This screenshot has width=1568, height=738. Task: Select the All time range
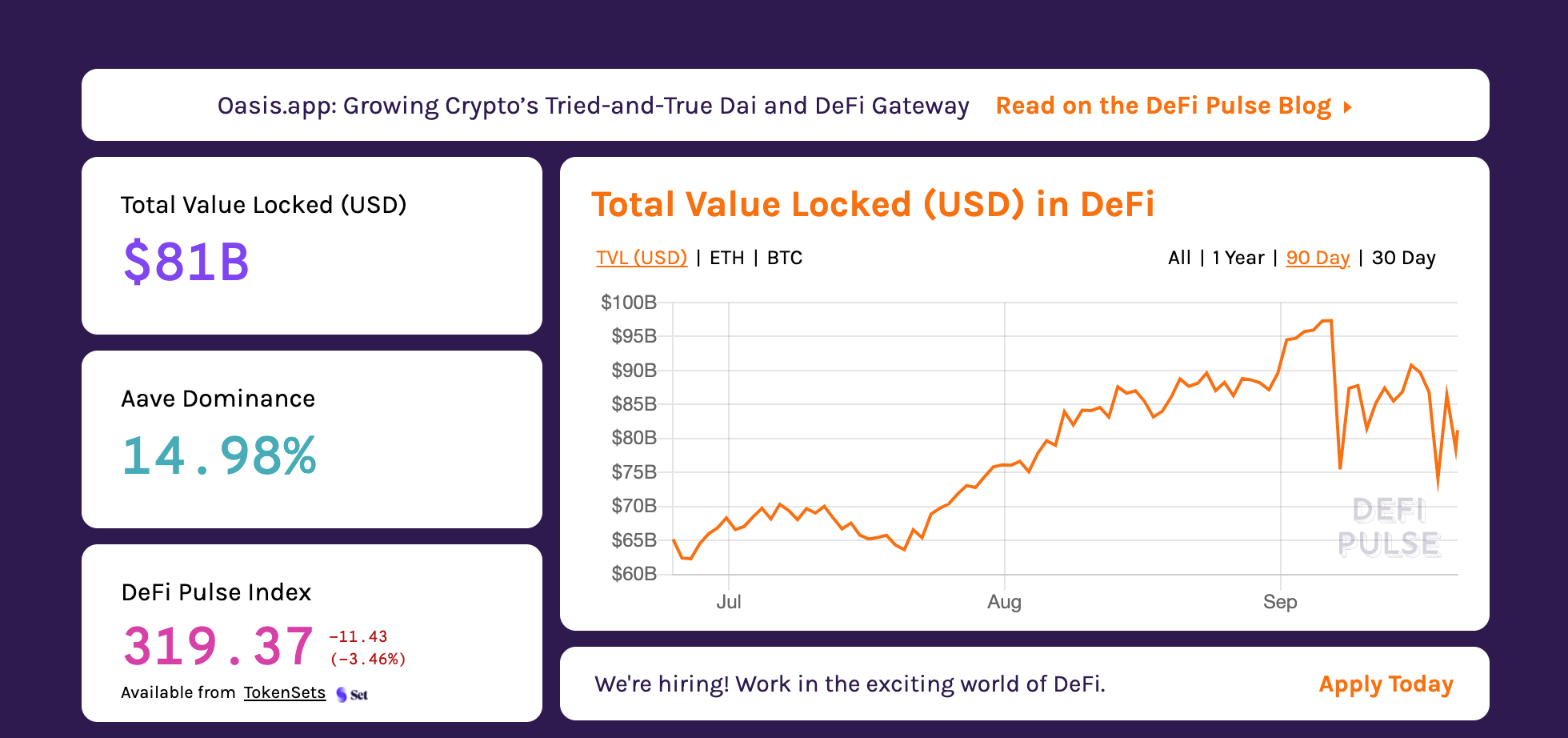(x=1179, y=258)
